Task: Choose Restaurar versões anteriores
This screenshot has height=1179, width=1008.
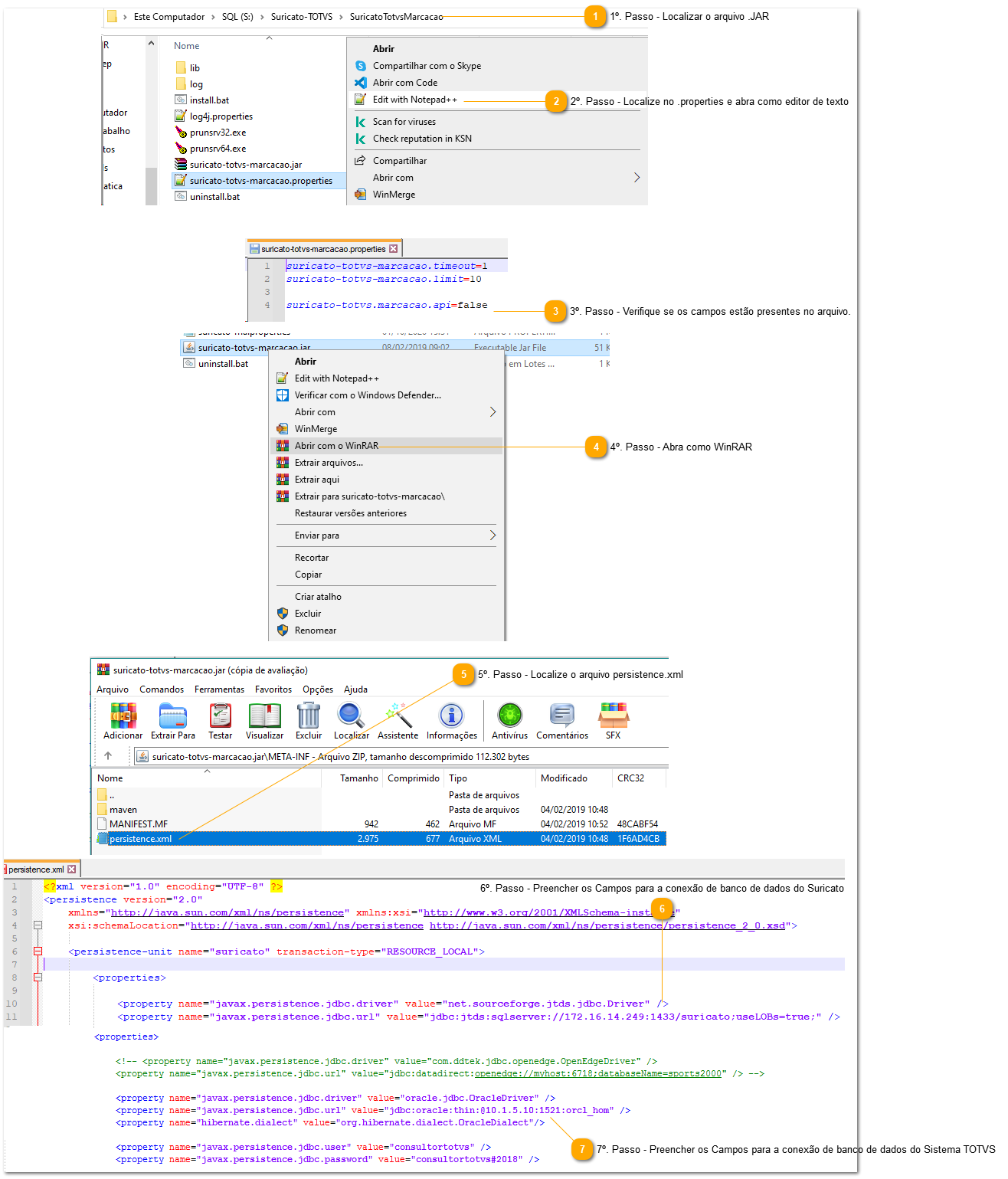Action: (x=388, y=513)
